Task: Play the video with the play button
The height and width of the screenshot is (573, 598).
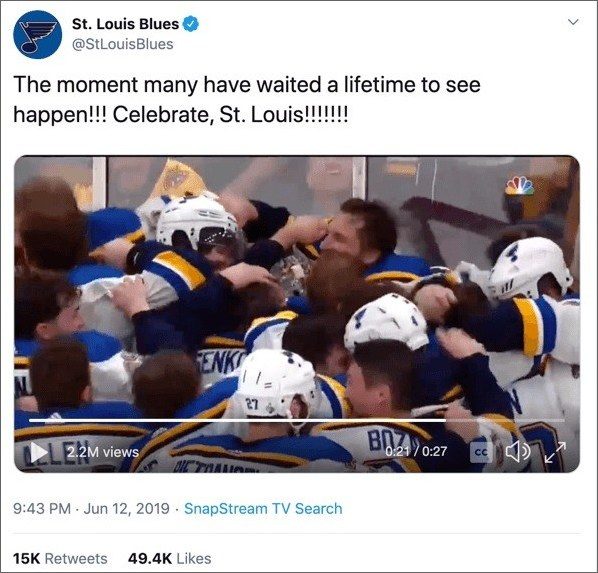Action: coord(39,452)
